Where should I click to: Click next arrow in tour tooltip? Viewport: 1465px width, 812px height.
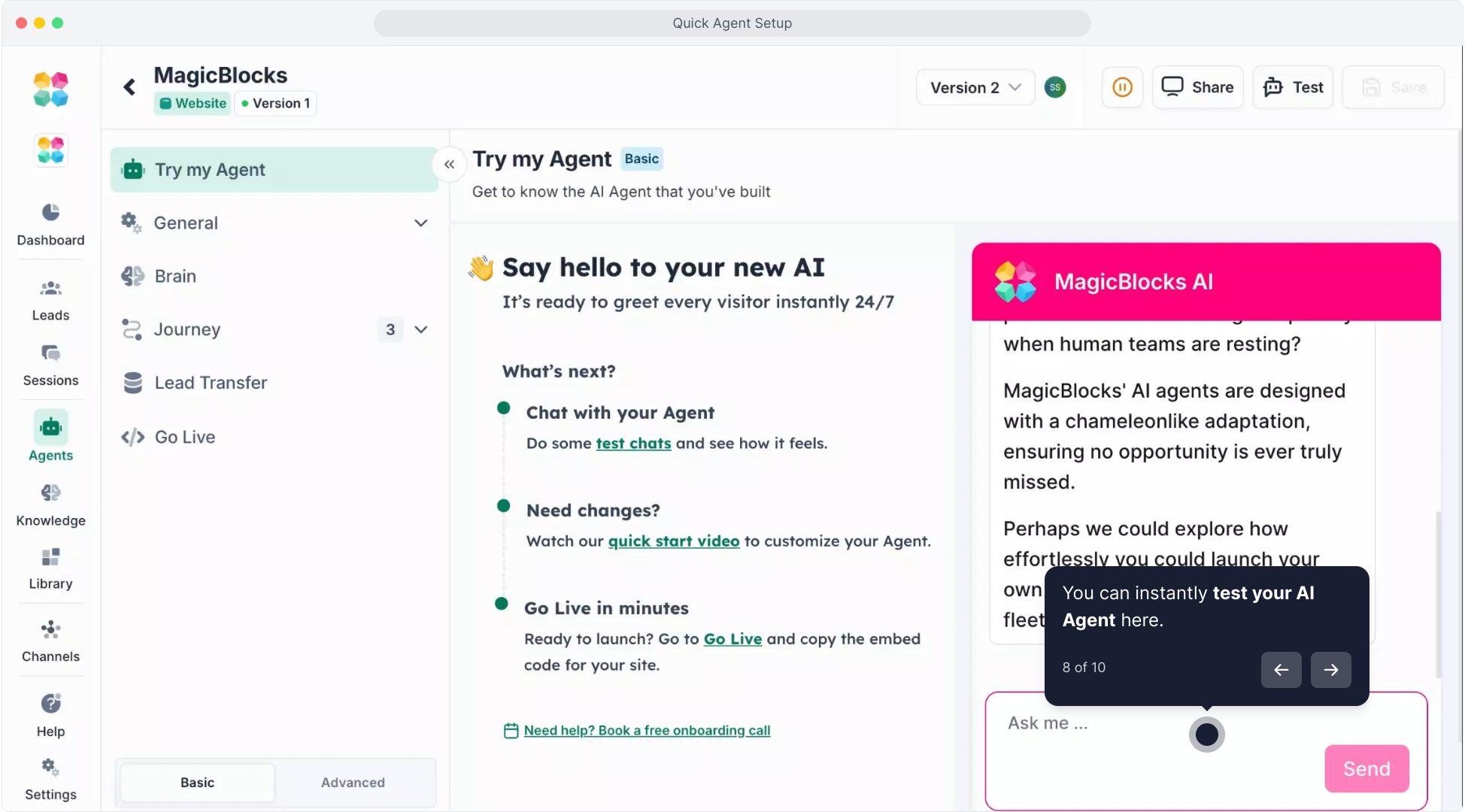point(1330,670)
